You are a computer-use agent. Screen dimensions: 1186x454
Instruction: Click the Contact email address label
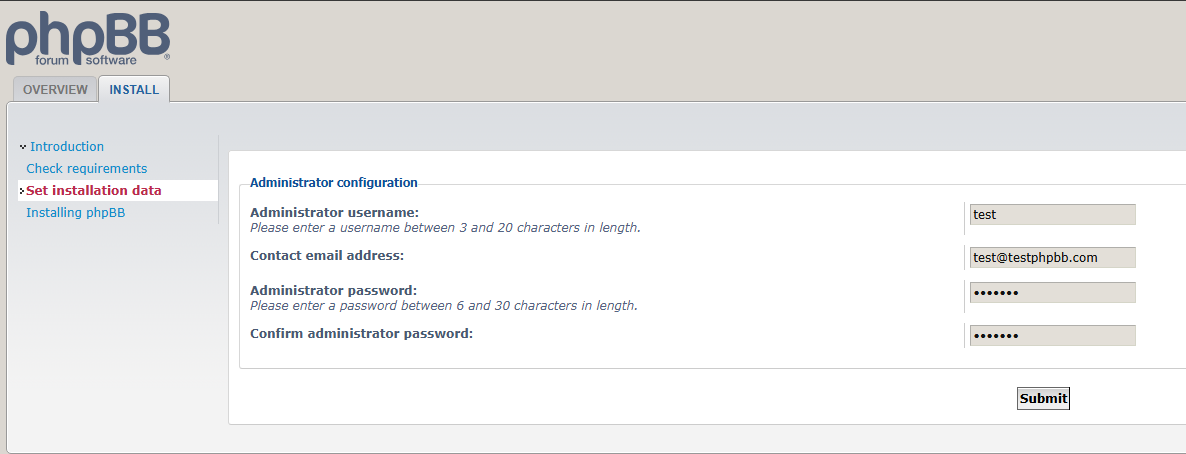pos(327,255)
